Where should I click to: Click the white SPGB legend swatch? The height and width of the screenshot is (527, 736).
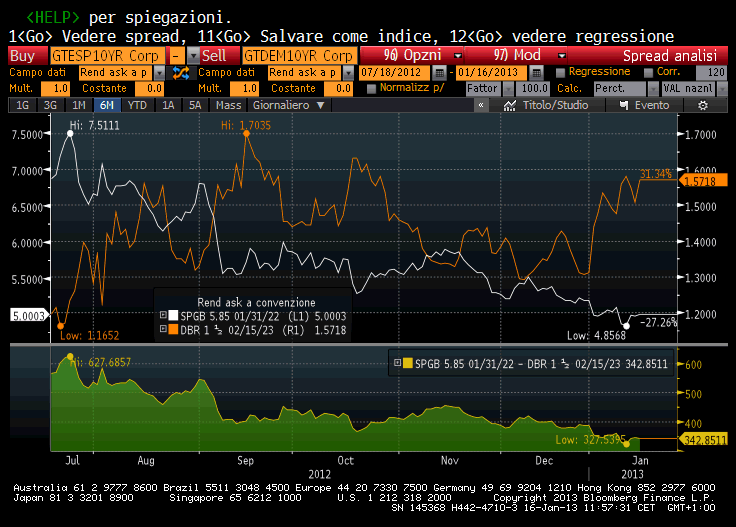click(x=174, y=315)
